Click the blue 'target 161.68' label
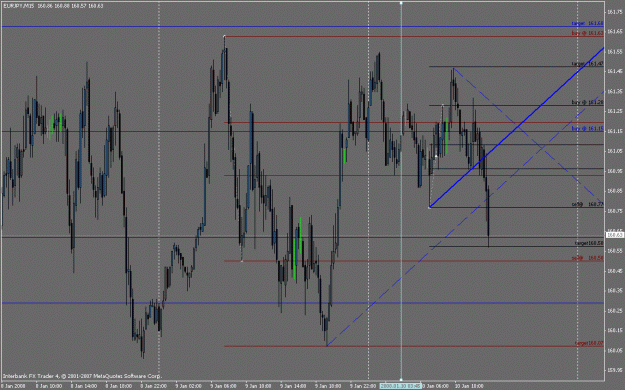 [x=587, y=24]
